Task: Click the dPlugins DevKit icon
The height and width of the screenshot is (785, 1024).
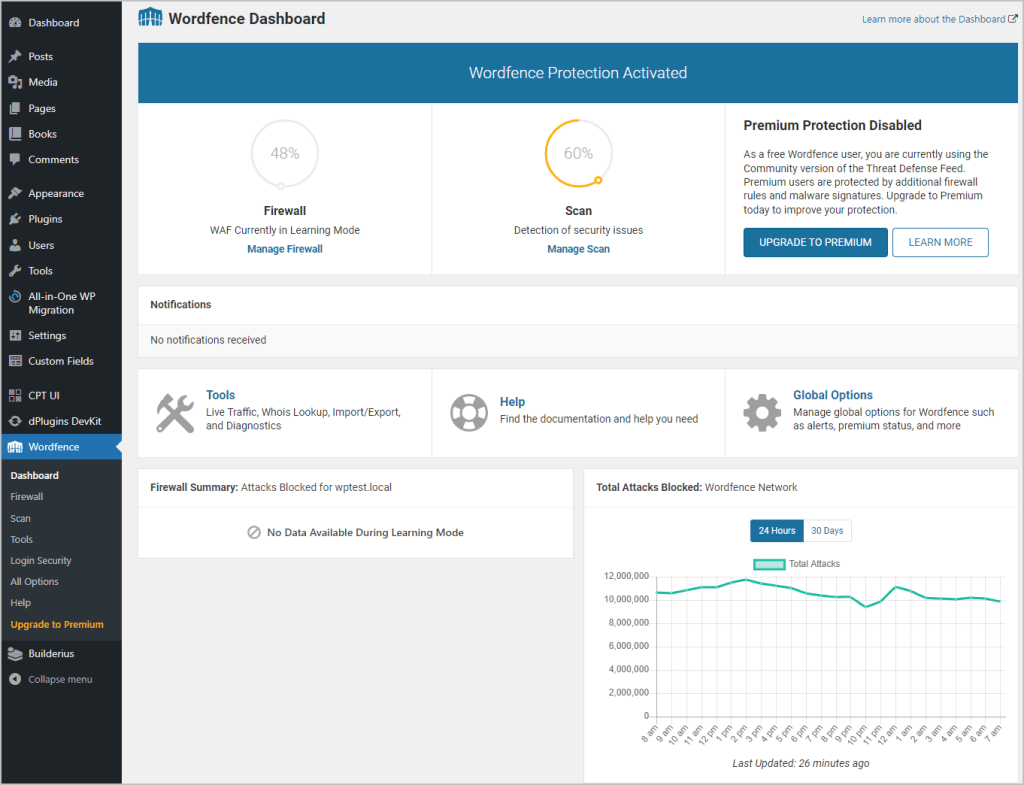Action: pyautogui.click(x=15, y=421)
